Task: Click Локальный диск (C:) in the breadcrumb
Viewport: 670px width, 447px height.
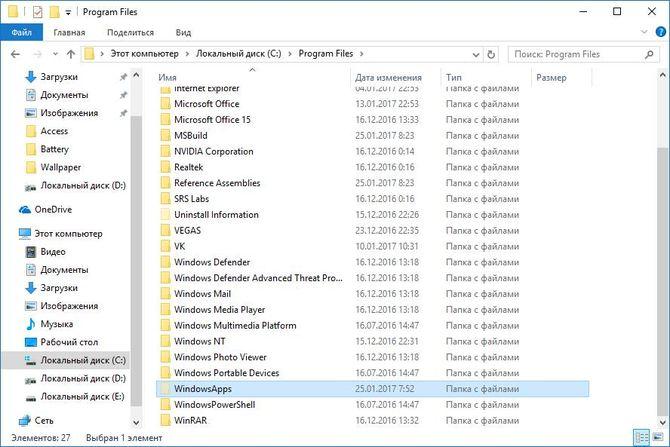Action: (x=238, y=54)
